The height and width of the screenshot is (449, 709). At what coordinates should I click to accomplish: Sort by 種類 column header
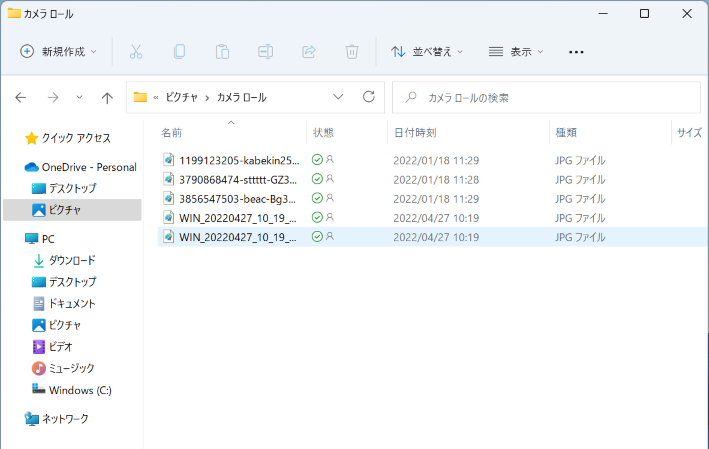click(x=566, y=132)
